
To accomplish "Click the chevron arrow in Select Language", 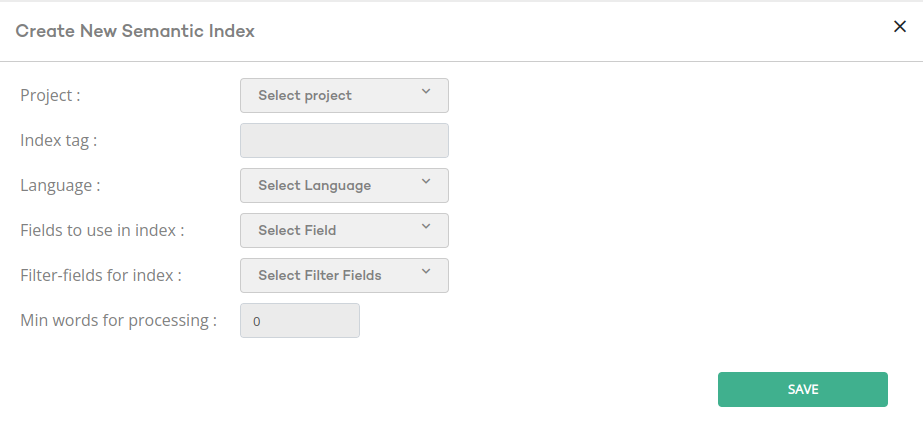I will click(x=426, y=182).
